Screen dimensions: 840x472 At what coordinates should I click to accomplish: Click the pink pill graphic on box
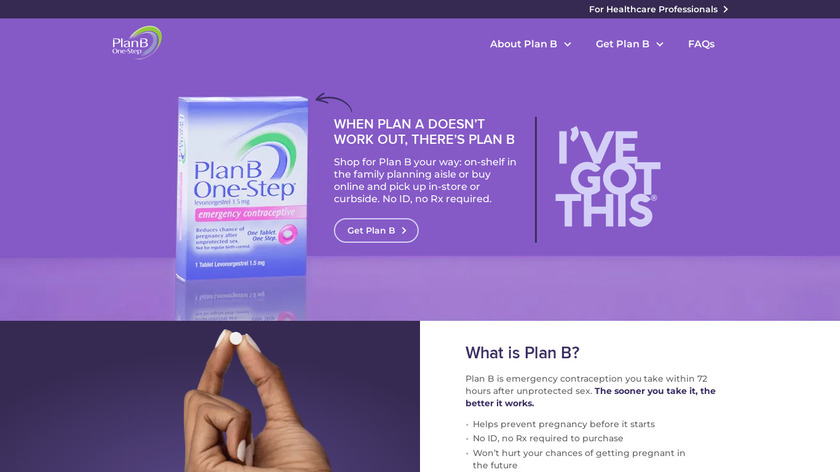[288, 235]
